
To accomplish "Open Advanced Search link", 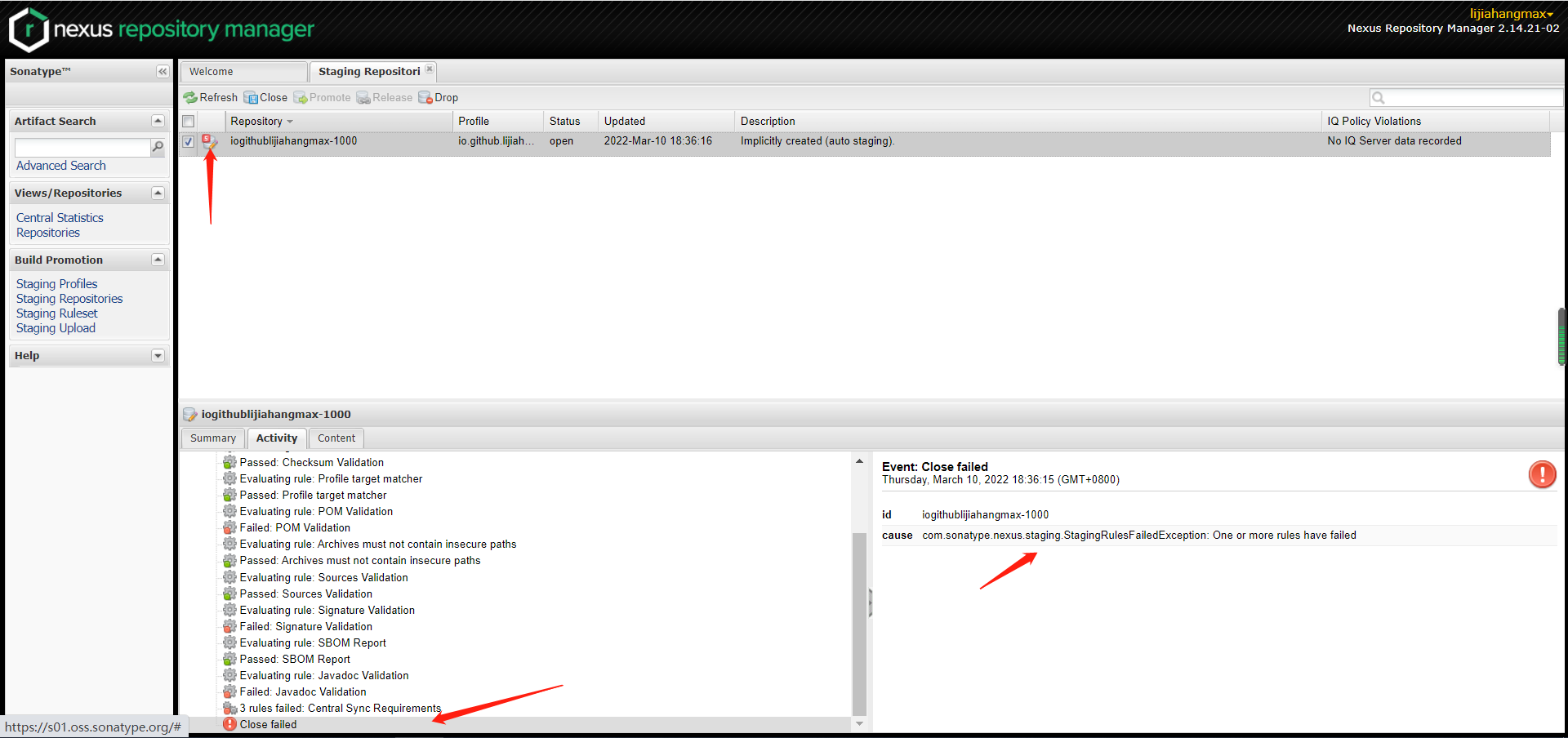I will 61,166.
